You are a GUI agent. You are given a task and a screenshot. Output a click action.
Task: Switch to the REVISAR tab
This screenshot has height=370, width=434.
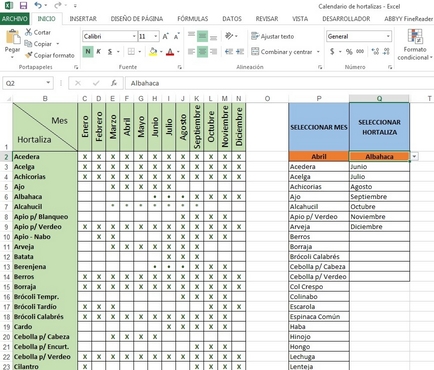point(267,19)
